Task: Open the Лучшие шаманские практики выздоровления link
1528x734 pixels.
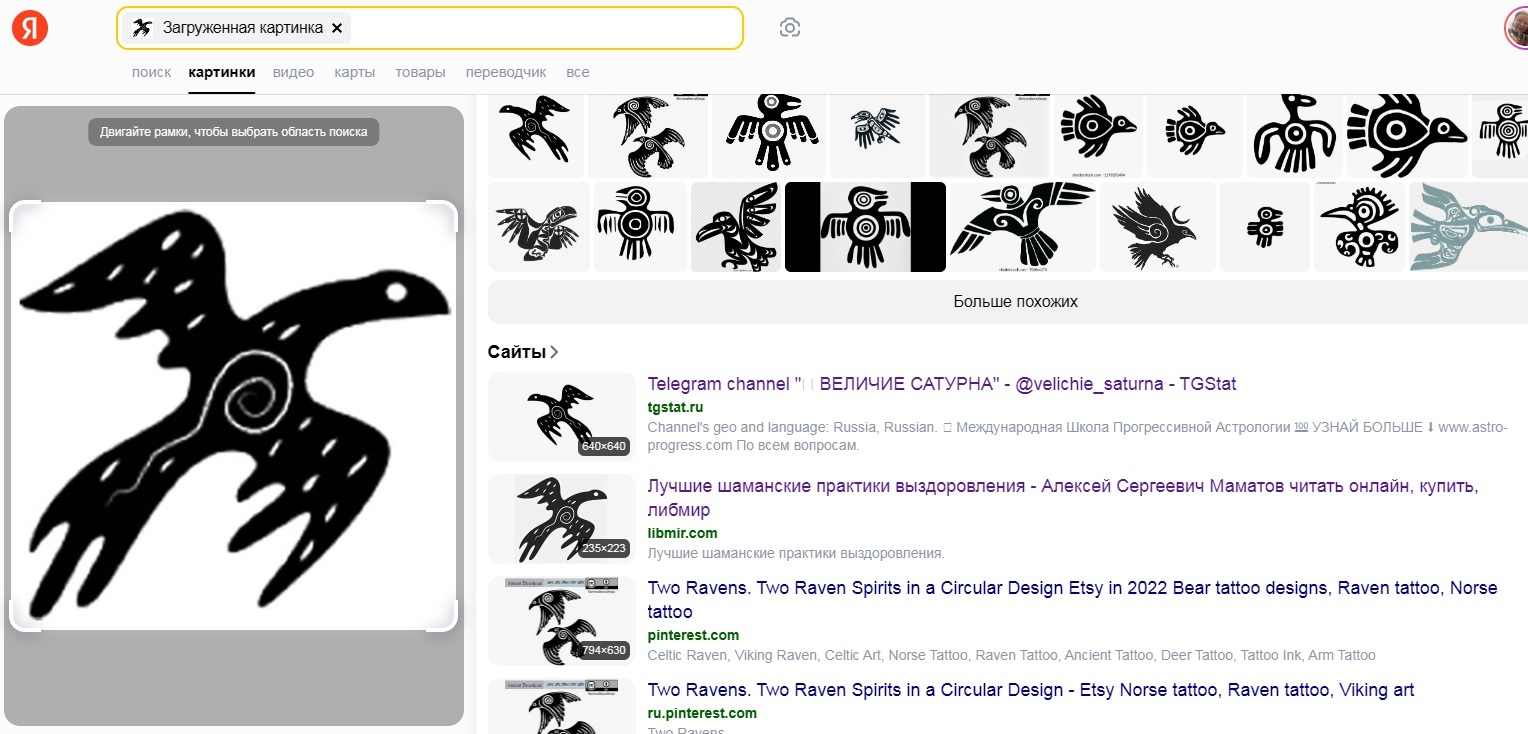Action: click(1062, 487)
